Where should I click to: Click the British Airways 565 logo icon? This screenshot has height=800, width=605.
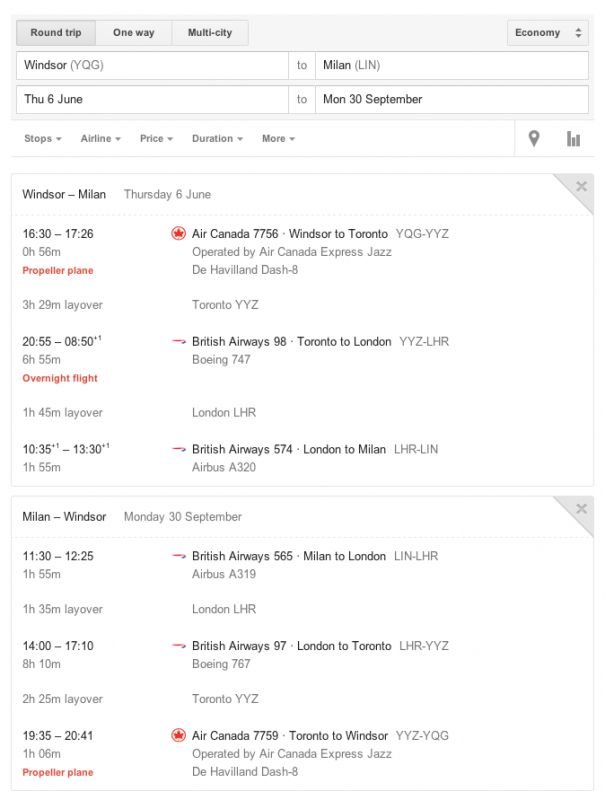click(x=179, y=556)
